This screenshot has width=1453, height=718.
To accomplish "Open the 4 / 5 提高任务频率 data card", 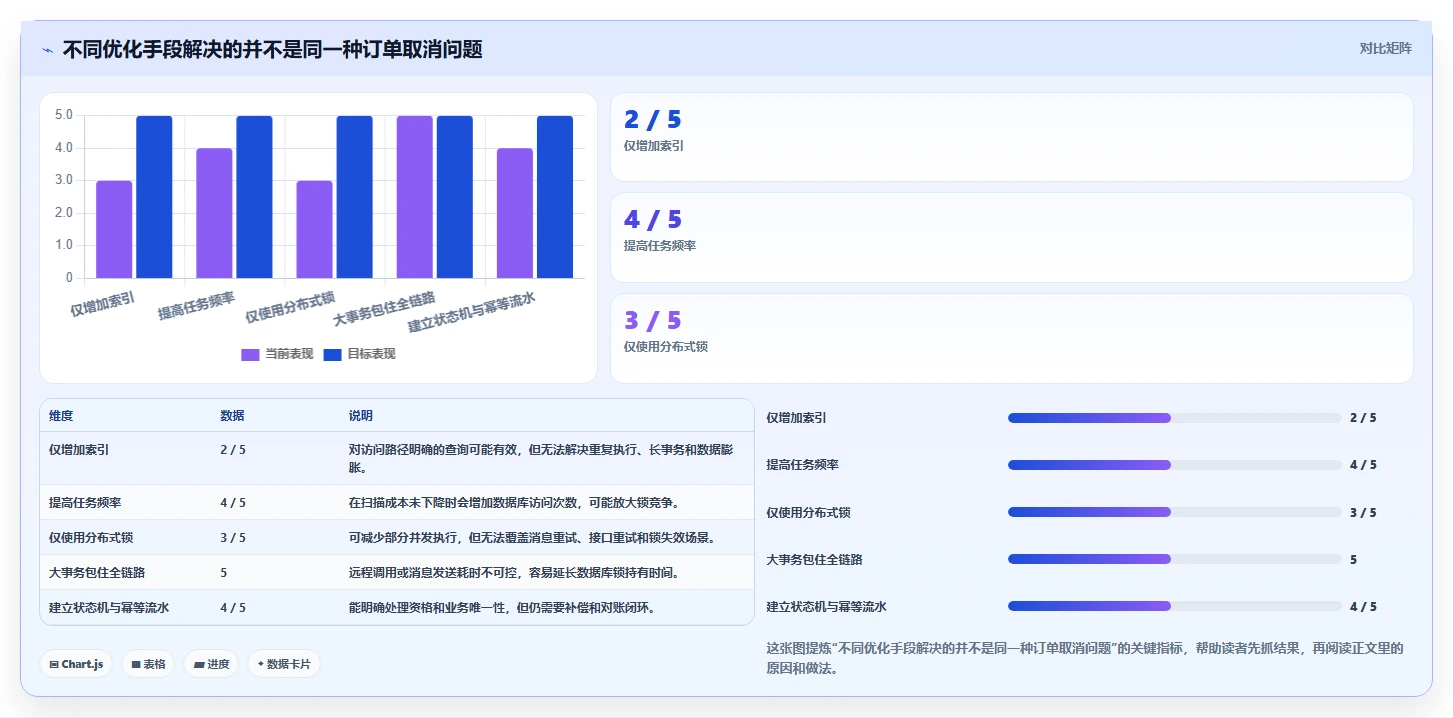I will [x=1011, y=237].
